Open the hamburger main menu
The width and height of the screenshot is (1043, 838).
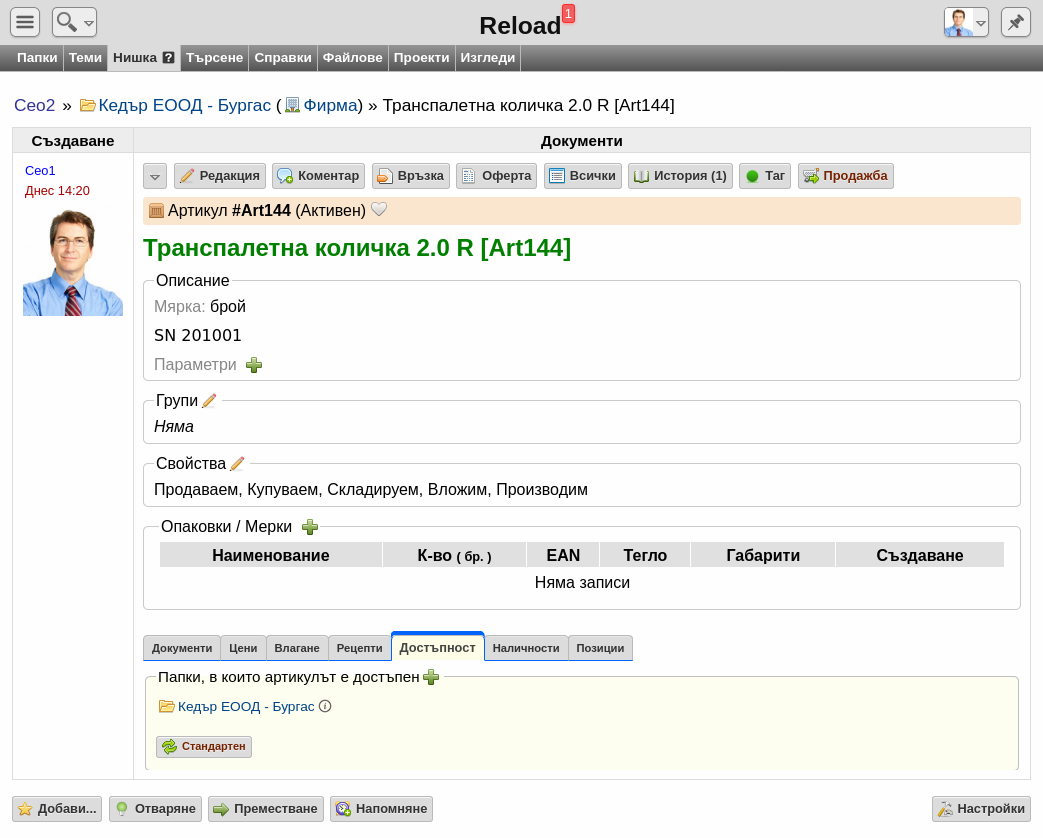[x=25, y=22]
